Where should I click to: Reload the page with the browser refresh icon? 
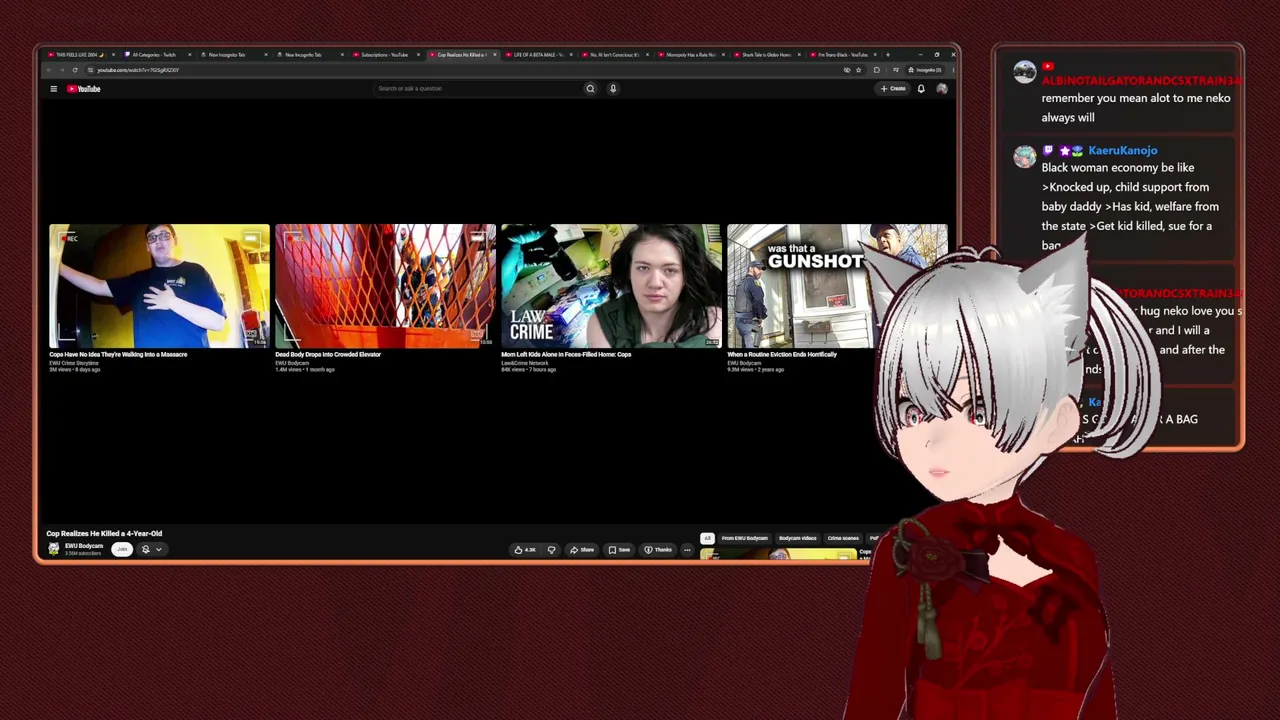pyautogui.click(x=74, y=70)
